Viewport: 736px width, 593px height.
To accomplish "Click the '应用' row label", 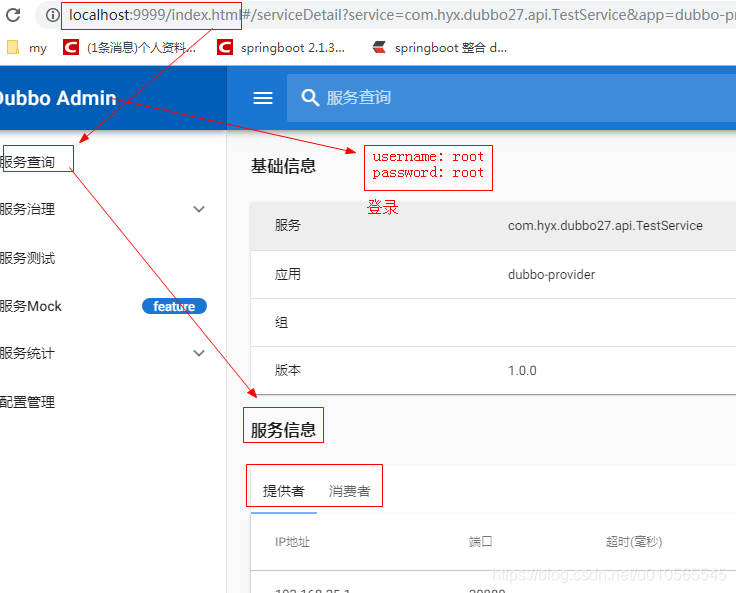I will [288, 275].
